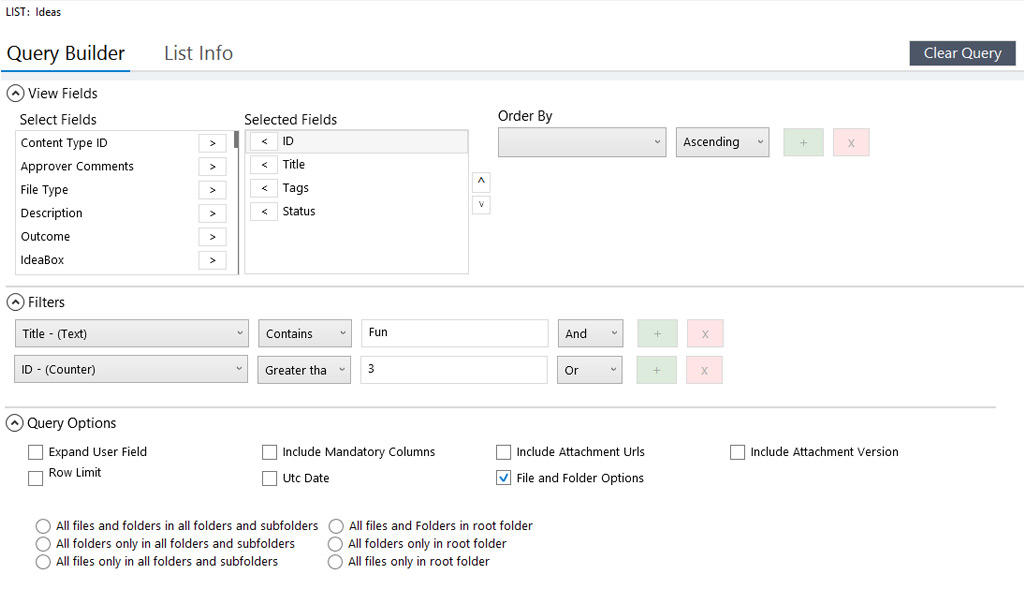1024x600 pixels.
Task: Add Outcome field to selection
Action: 212,237
